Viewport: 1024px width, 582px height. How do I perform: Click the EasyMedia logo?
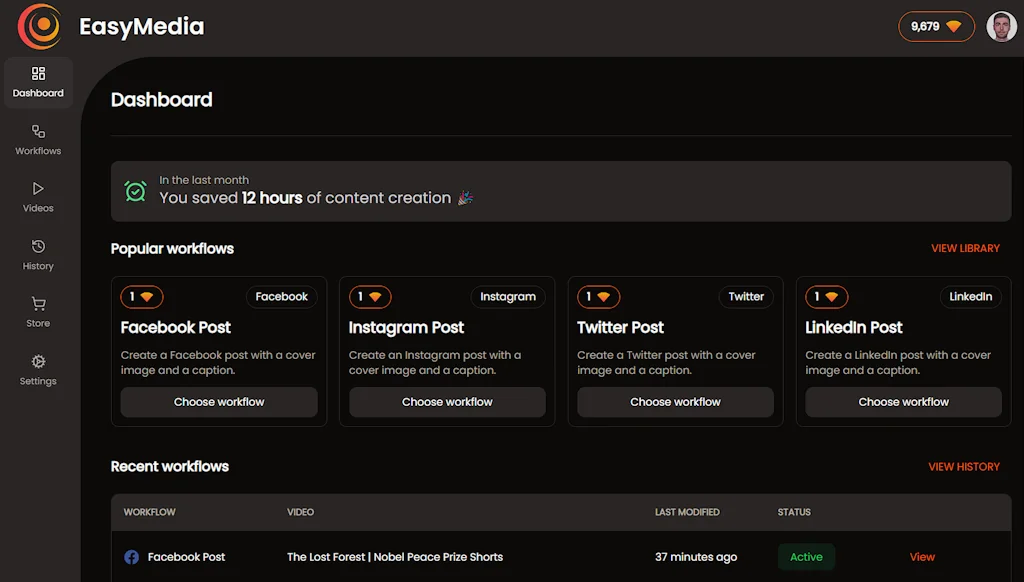coord(41,26)
